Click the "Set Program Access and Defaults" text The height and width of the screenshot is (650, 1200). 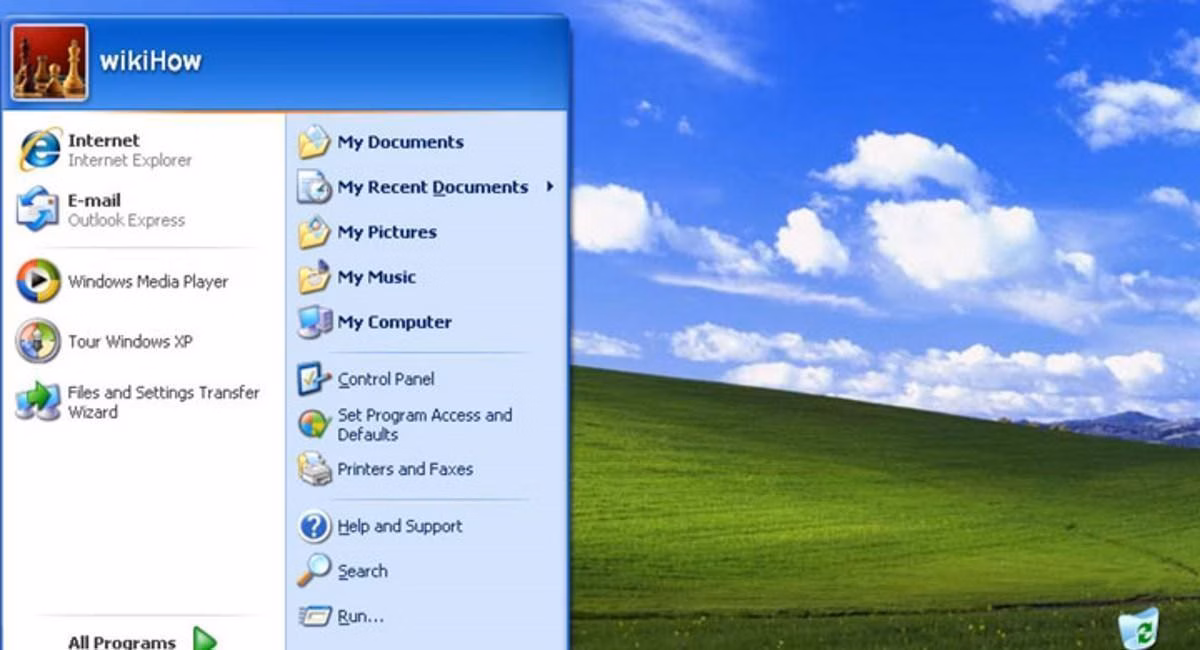[x=425, y=424]
